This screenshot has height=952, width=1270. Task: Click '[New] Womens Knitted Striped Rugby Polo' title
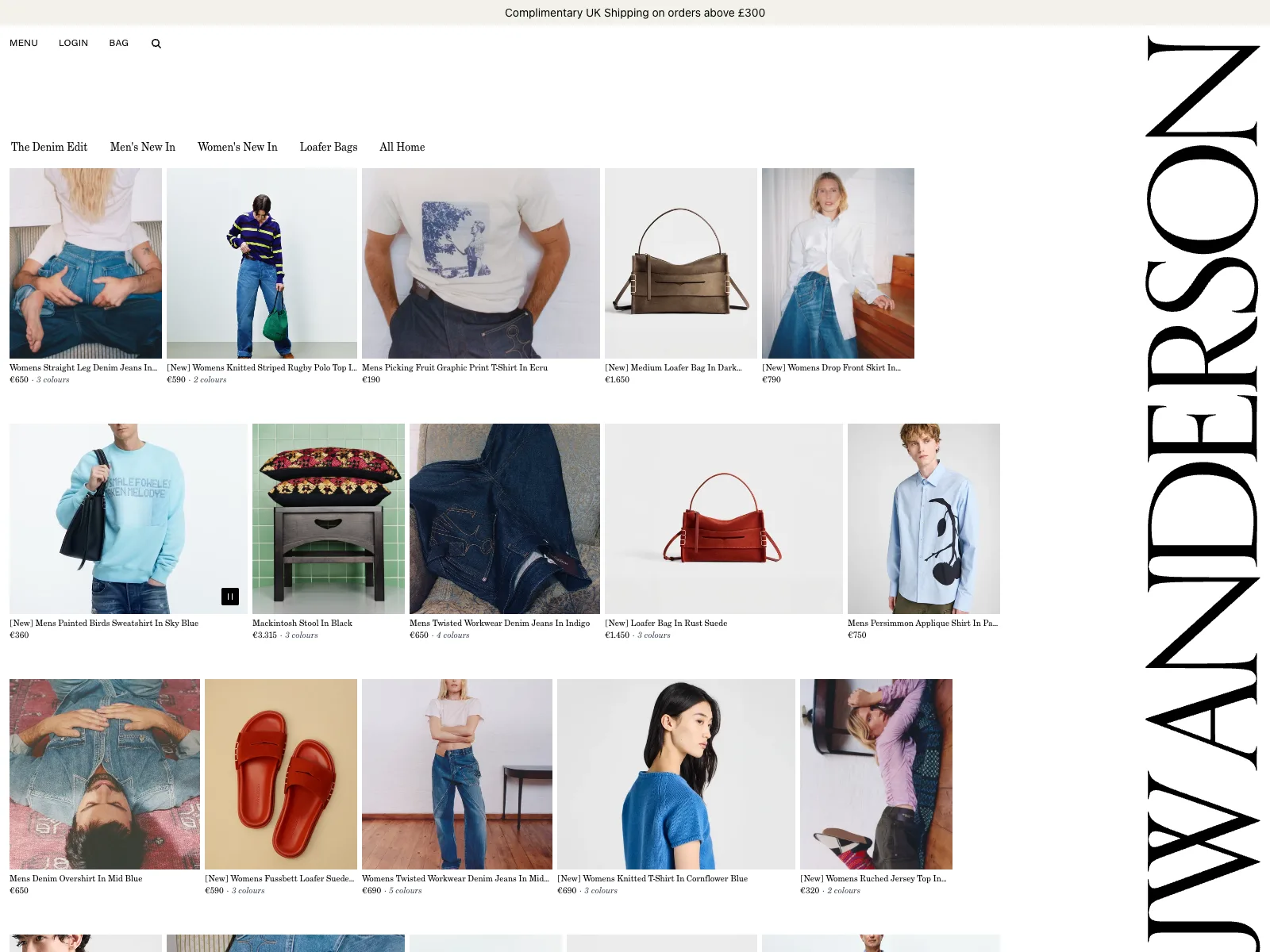[262, 367]
